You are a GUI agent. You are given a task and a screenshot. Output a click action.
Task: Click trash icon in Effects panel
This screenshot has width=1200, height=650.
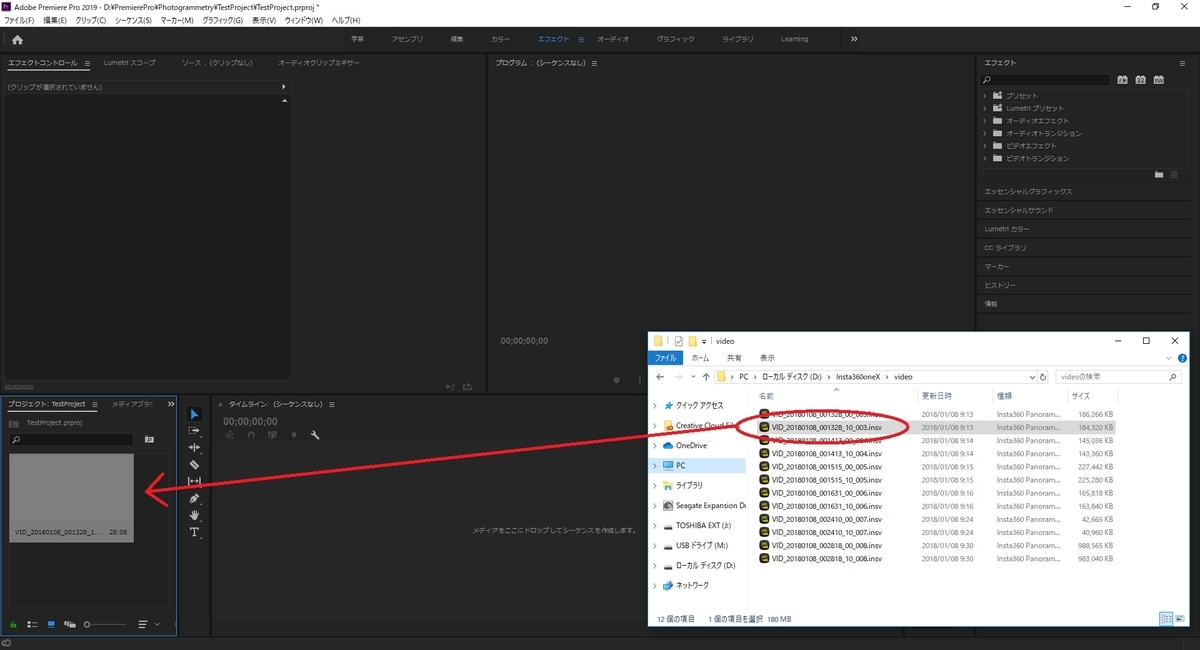coord(1173,174)
